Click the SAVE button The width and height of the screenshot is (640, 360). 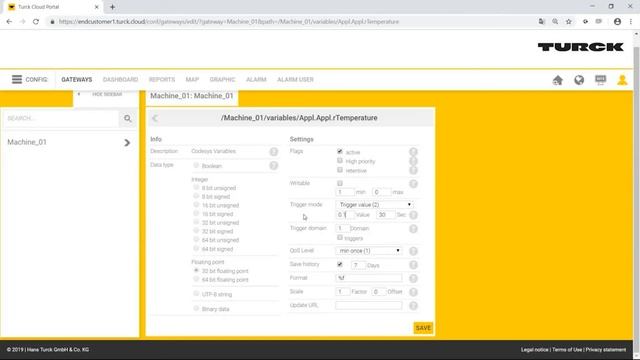point(423,328)
